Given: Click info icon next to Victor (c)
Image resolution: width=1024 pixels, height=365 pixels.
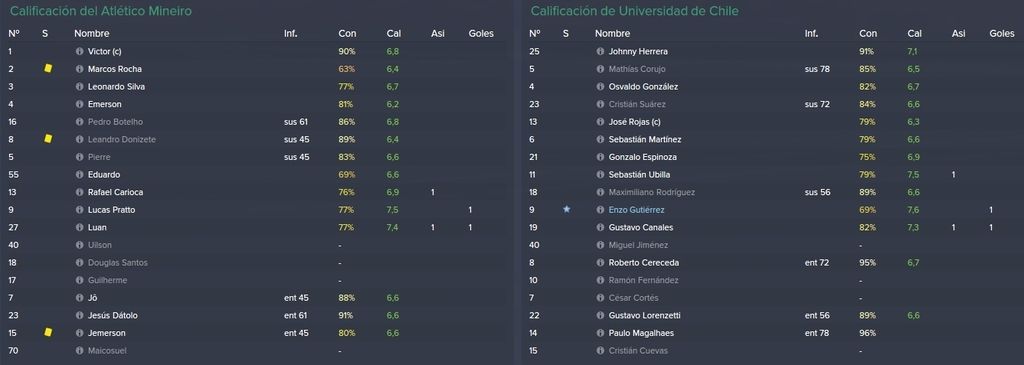Looking at the screenshot, I should tap(80, 51).
